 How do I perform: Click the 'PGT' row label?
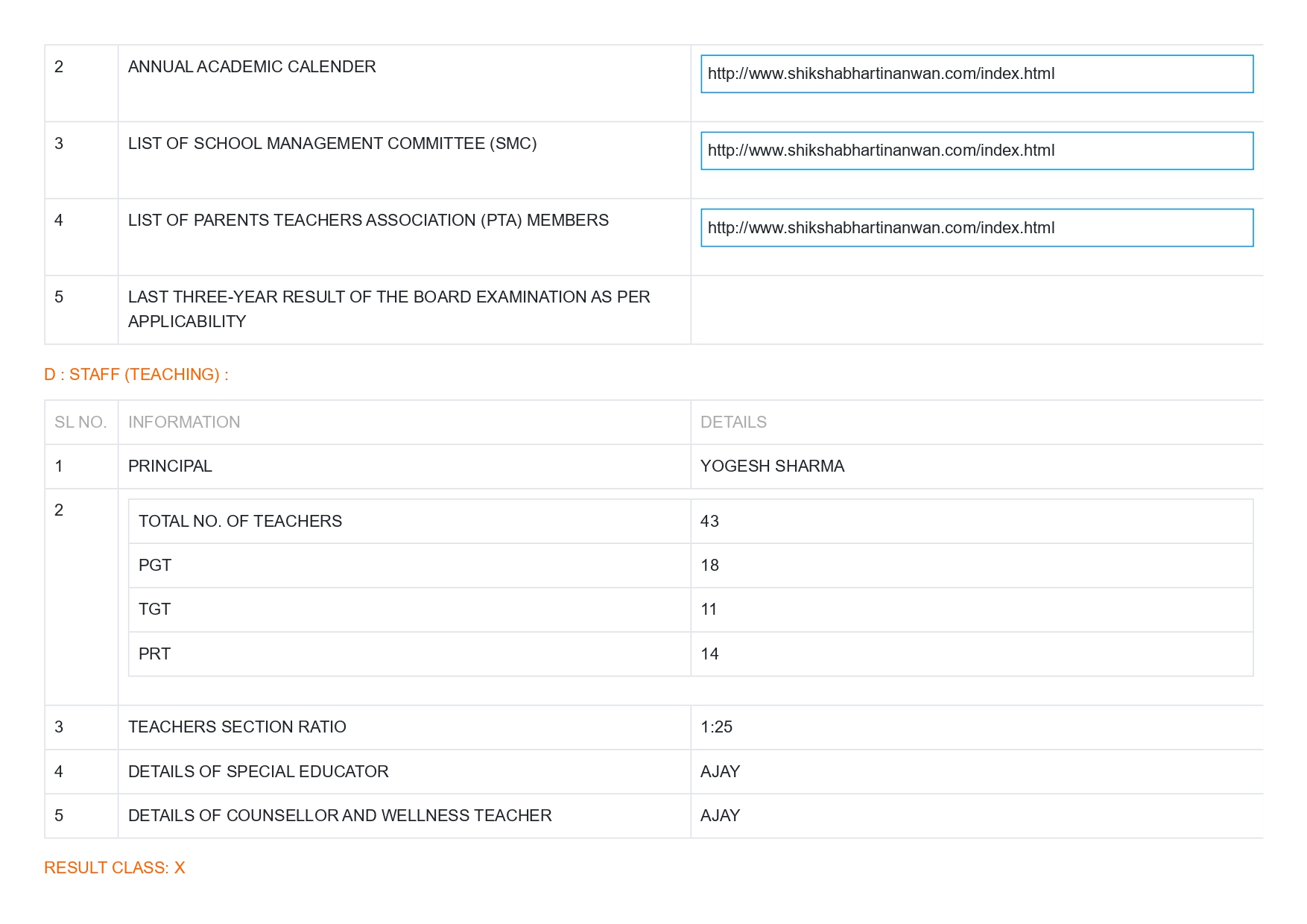[155, 565]
